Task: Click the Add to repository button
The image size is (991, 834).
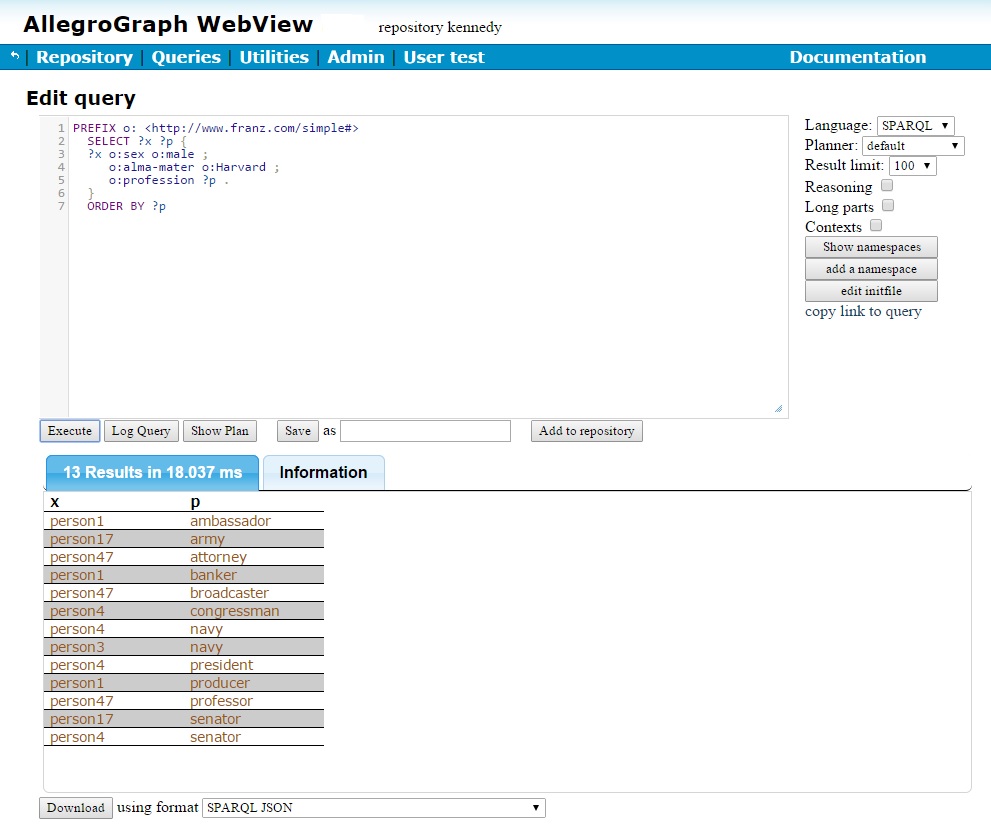Action: (586, 431)
